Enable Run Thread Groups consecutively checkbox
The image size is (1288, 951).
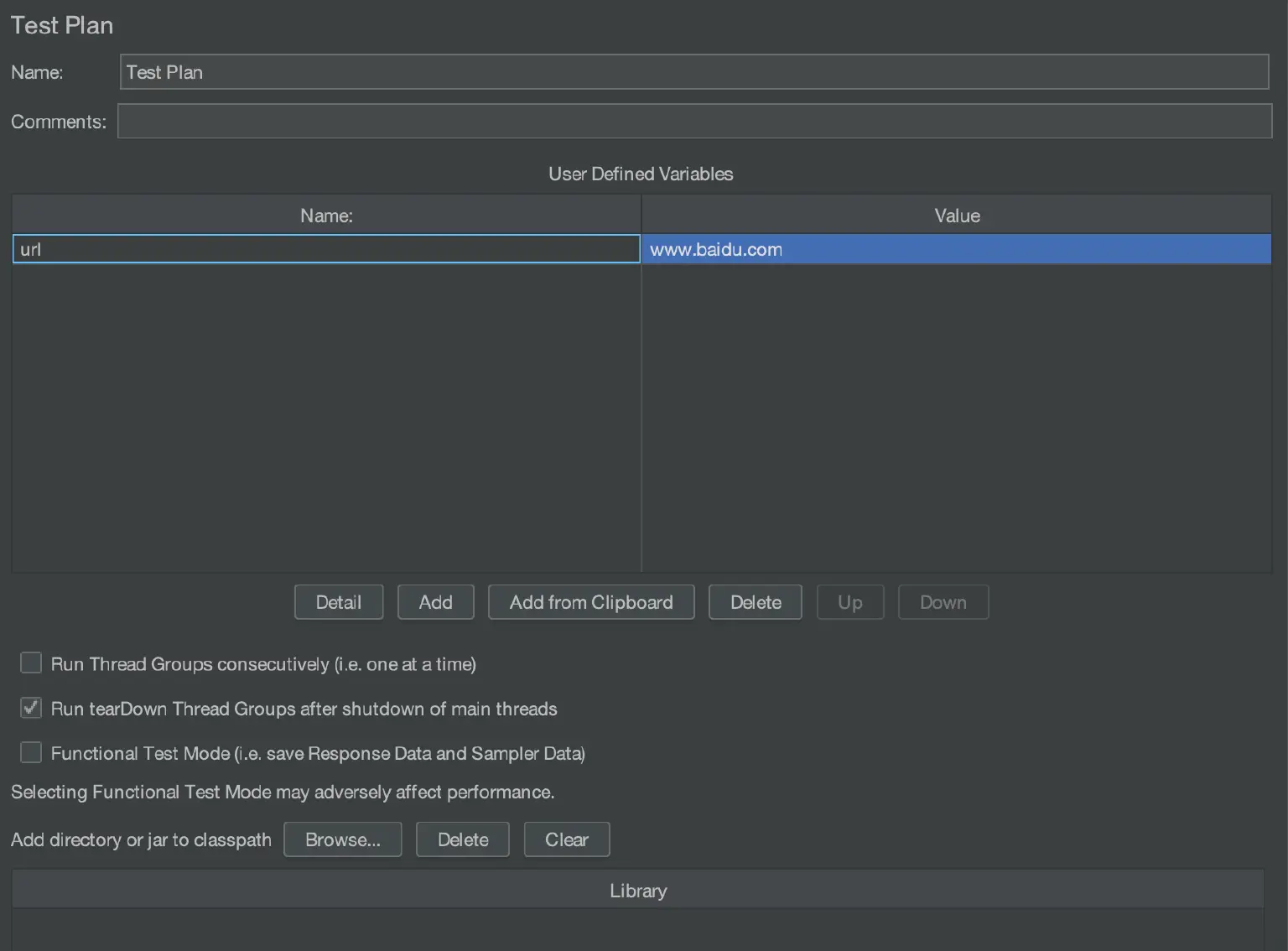pyautogui.click(x=30, y=663)
